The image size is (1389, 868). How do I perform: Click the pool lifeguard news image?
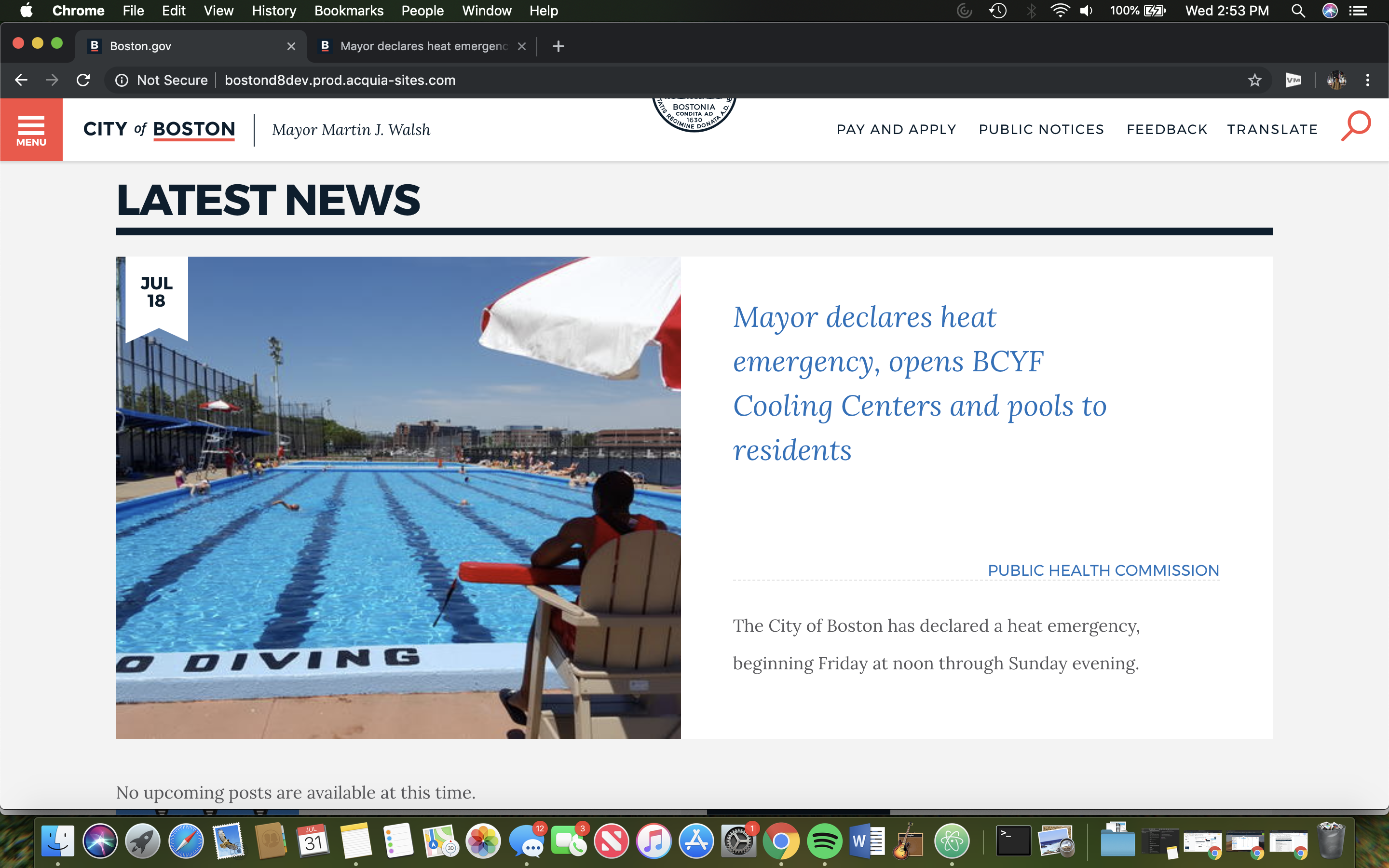(398, 497)
